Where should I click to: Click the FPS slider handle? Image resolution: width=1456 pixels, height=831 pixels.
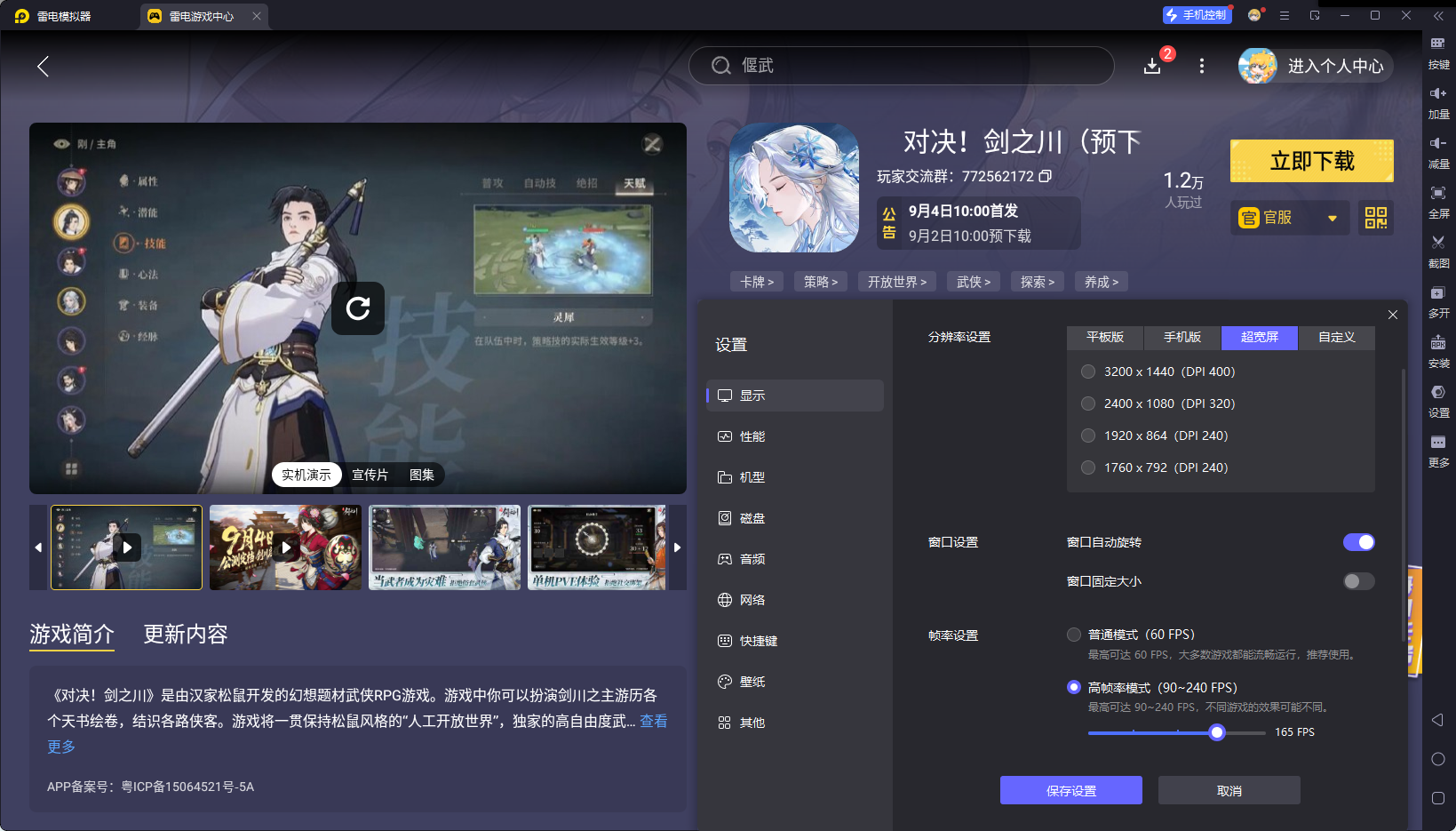point(1217,732)
